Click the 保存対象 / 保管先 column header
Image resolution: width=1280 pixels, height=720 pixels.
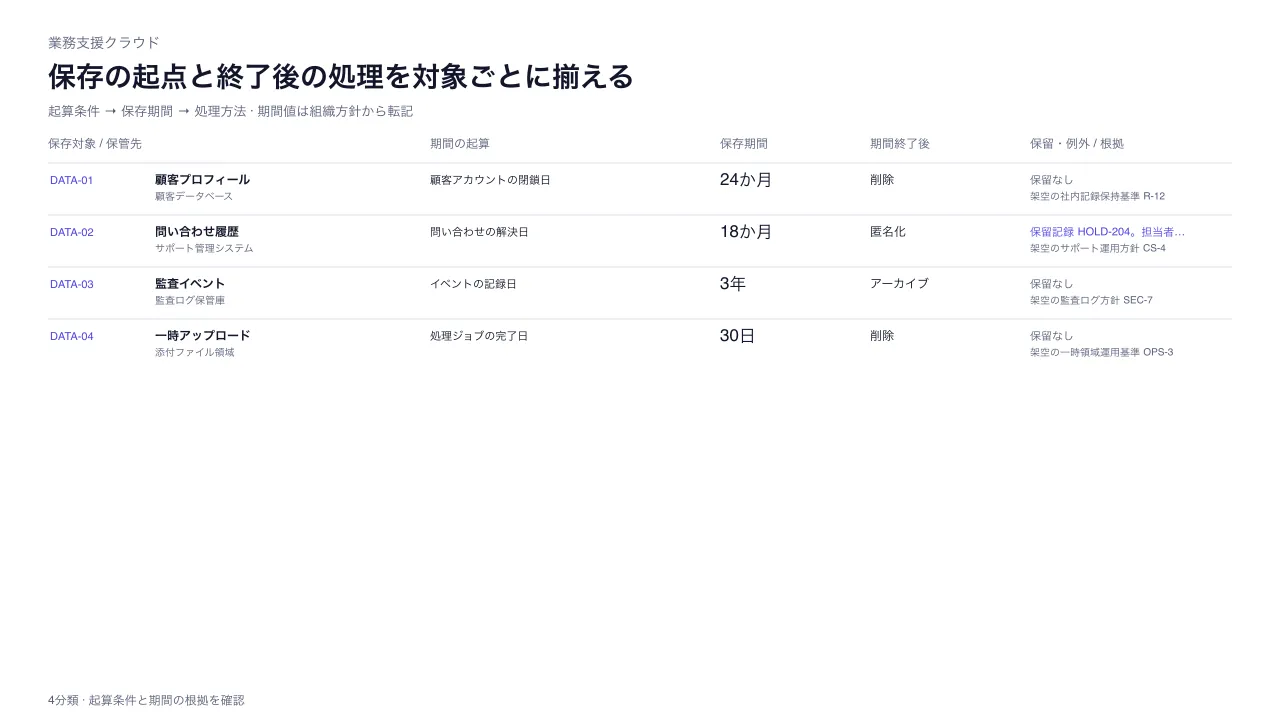pyautogui.click(x=95, y=144)
